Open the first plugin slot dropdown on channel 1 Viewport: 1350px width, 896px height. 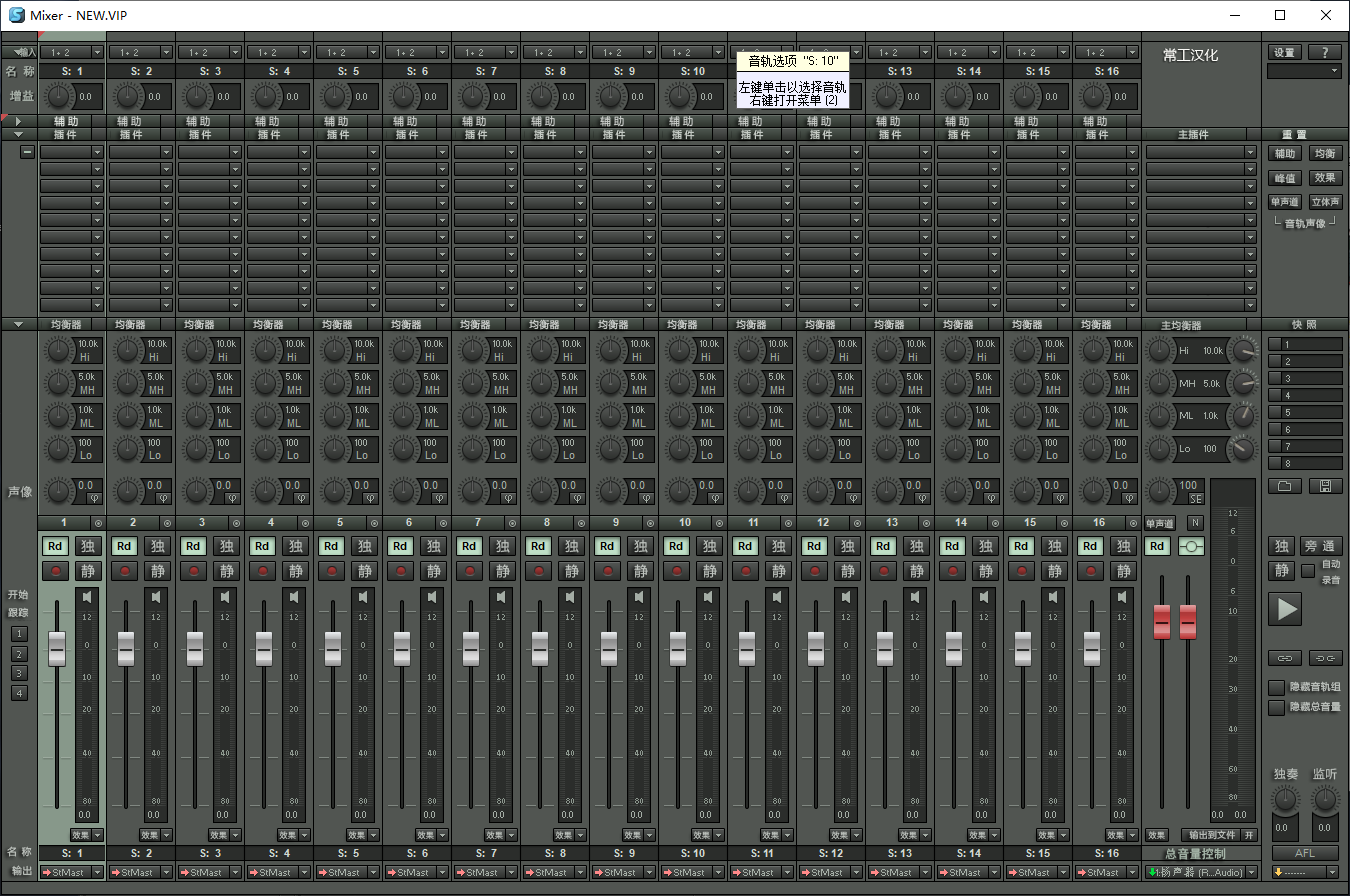tap(98, 152)
